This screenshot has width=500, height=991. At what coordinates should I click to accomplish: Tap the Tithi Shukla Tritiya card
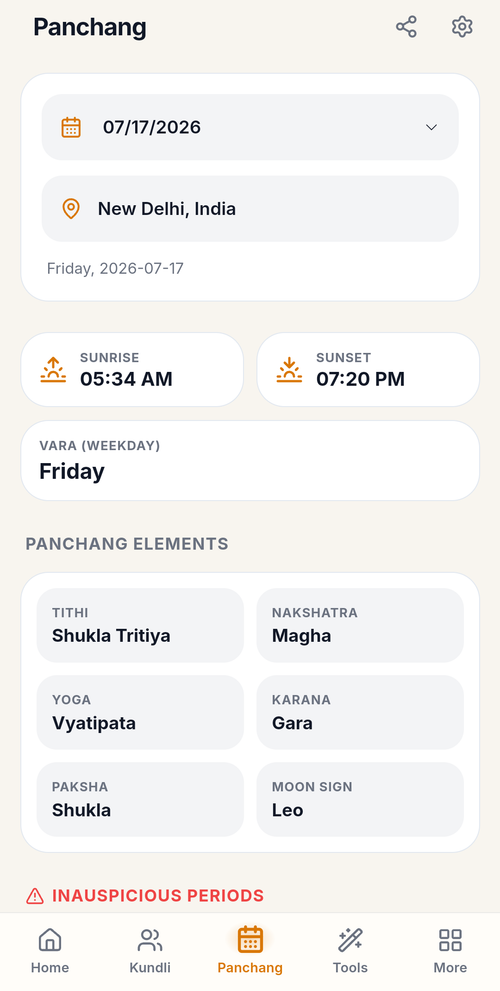pos(140,625)
